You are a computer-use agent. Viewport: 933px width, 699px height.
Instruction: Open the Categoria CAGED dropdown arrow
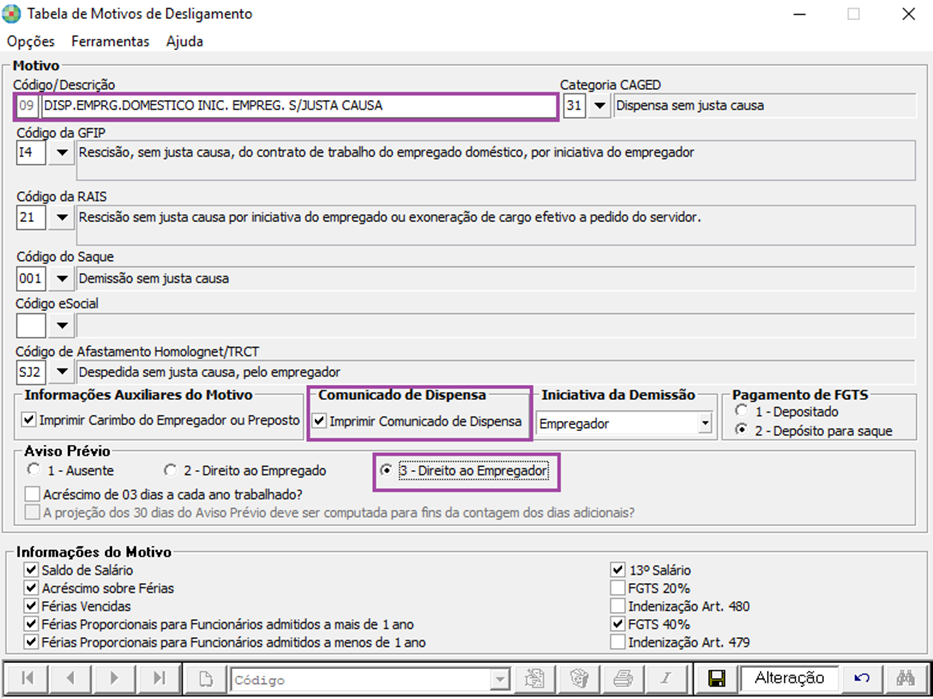tap(600, 106)
